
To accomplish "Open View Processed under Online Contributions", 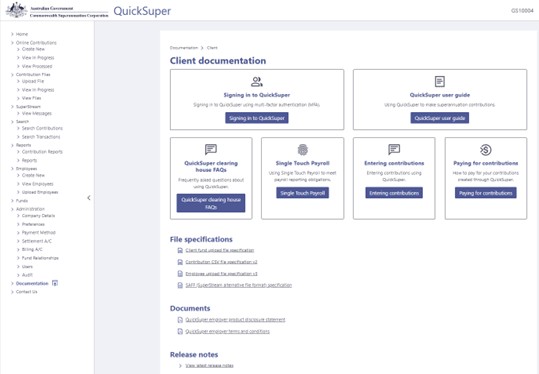I will coord(37,66).
